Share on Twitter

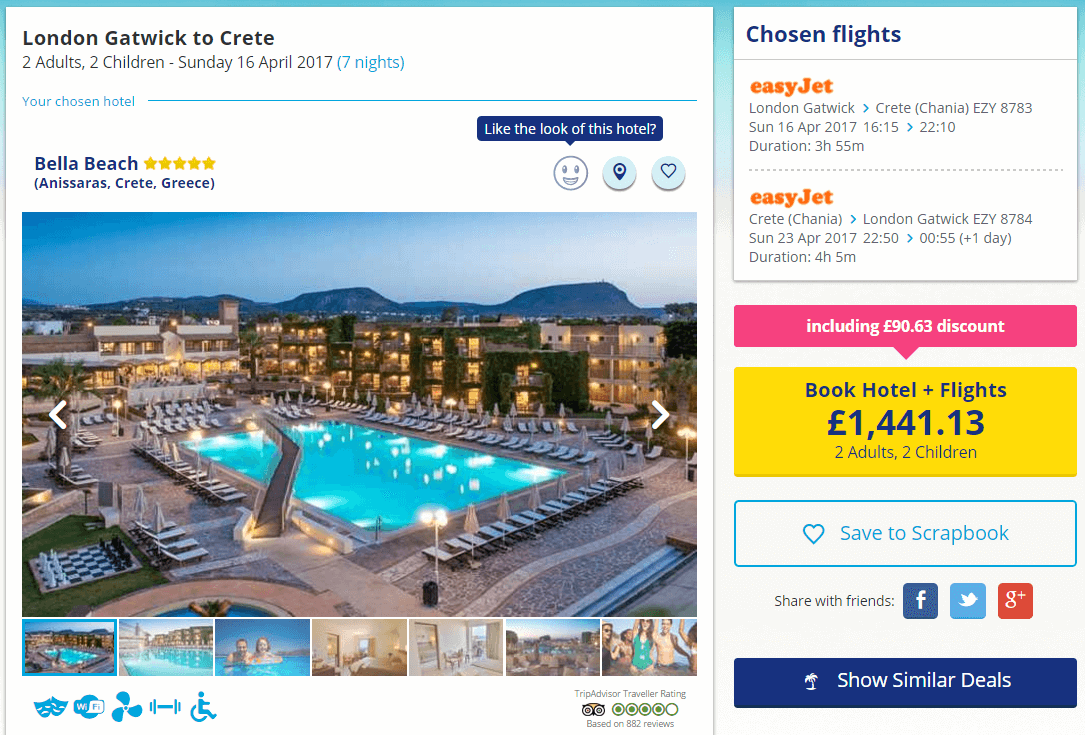[x=967, y=600]
